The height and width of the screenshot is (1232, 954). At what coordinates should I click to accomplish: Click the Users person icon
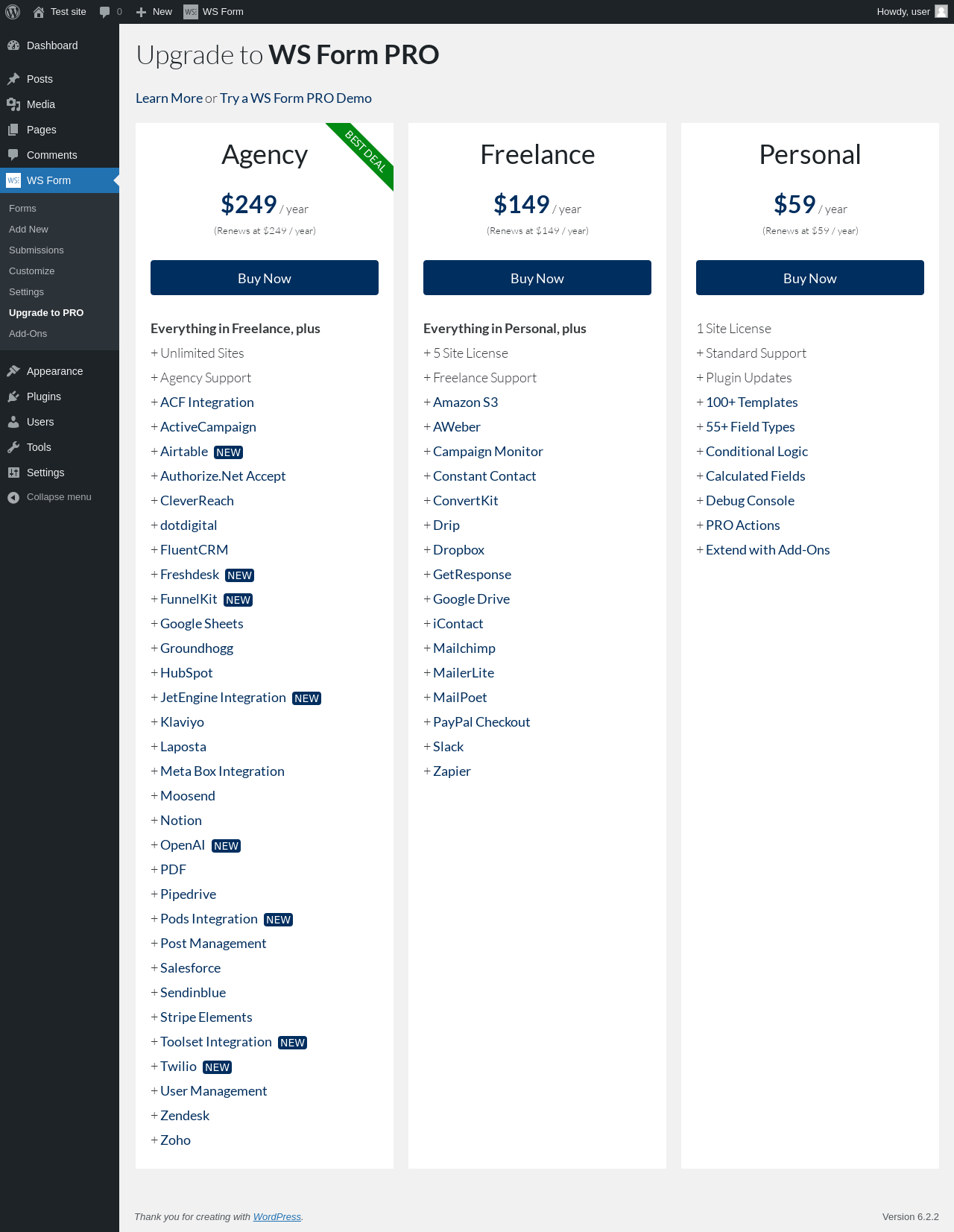13,422
